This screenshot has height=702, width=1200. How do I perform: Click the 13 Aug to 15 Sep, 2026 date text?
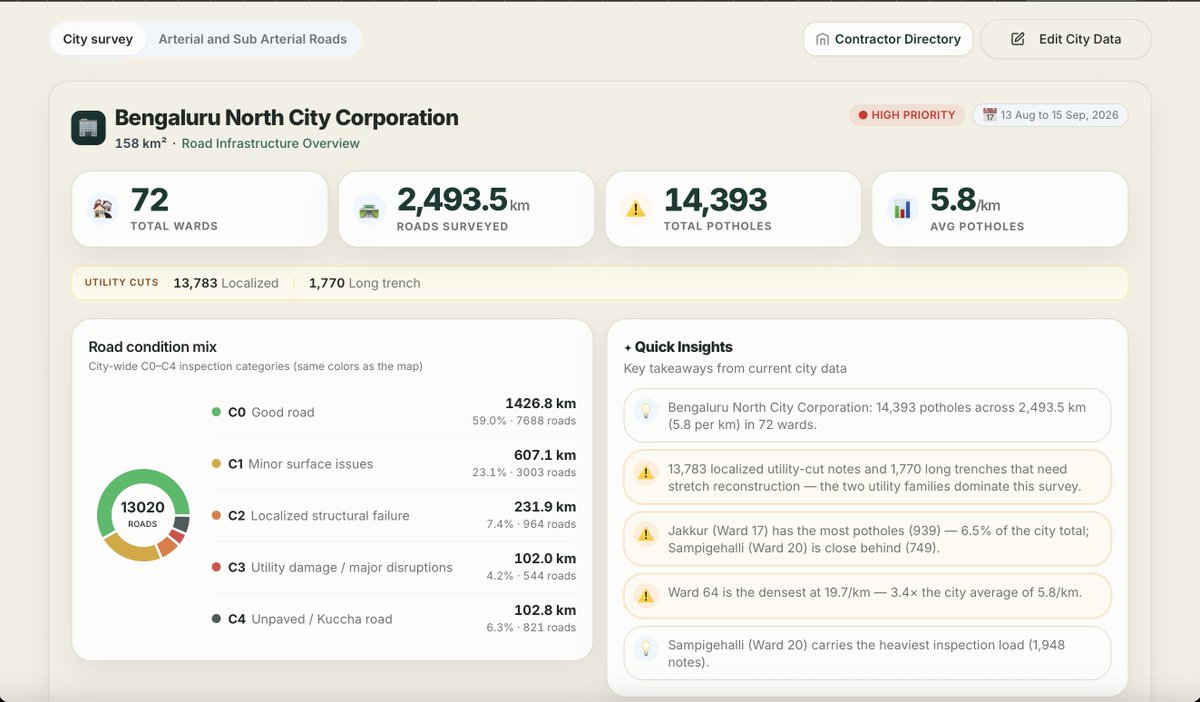click(1060, 115)
